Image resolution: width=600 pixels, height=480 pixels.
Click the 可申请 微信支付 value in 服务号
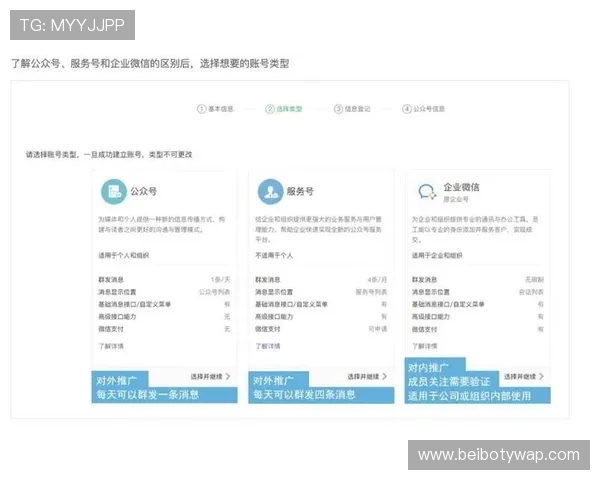point(378,329)
